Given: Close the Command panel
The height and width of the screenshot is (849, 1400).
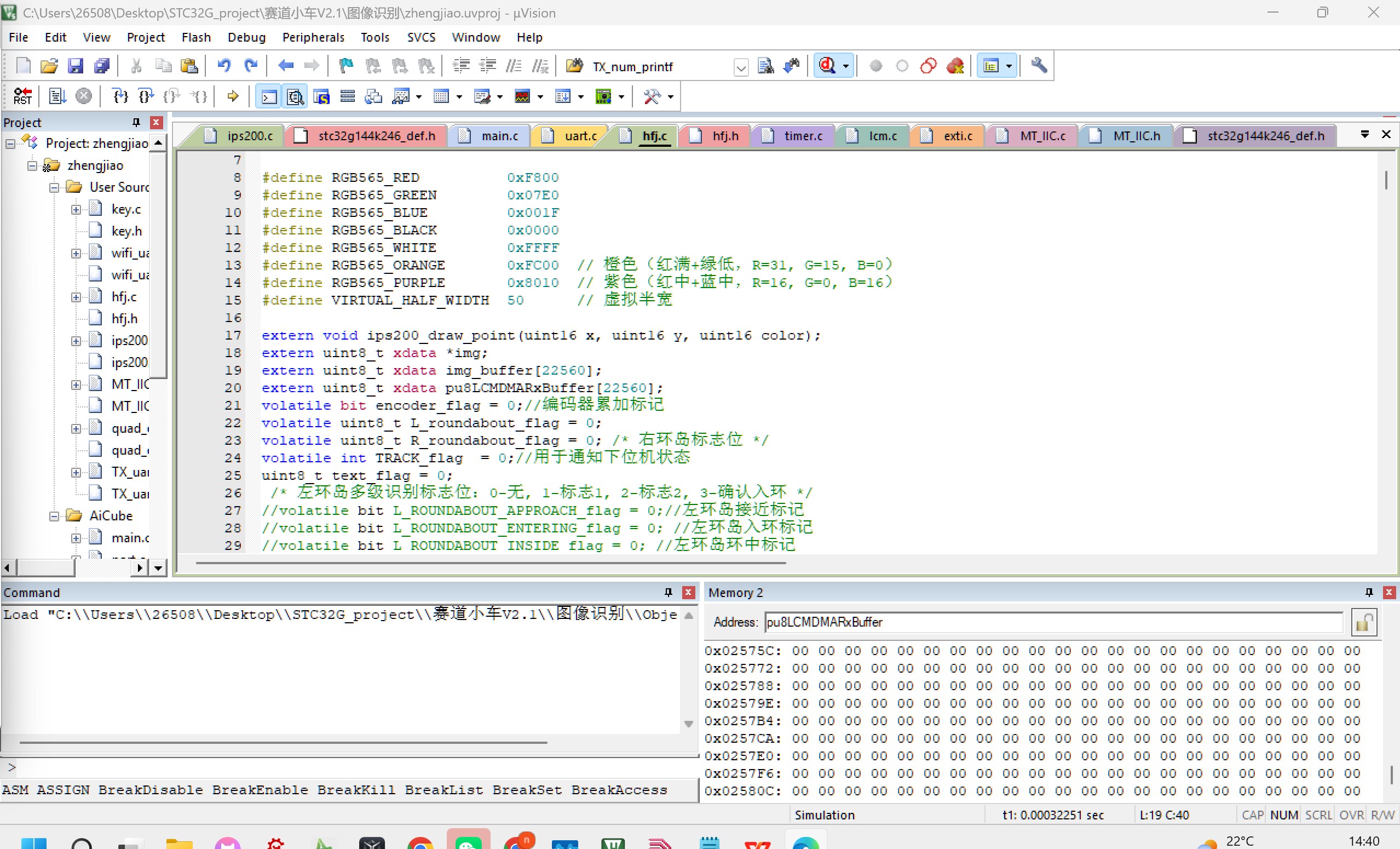Looking at the screenshot, I should click(688, 593).
